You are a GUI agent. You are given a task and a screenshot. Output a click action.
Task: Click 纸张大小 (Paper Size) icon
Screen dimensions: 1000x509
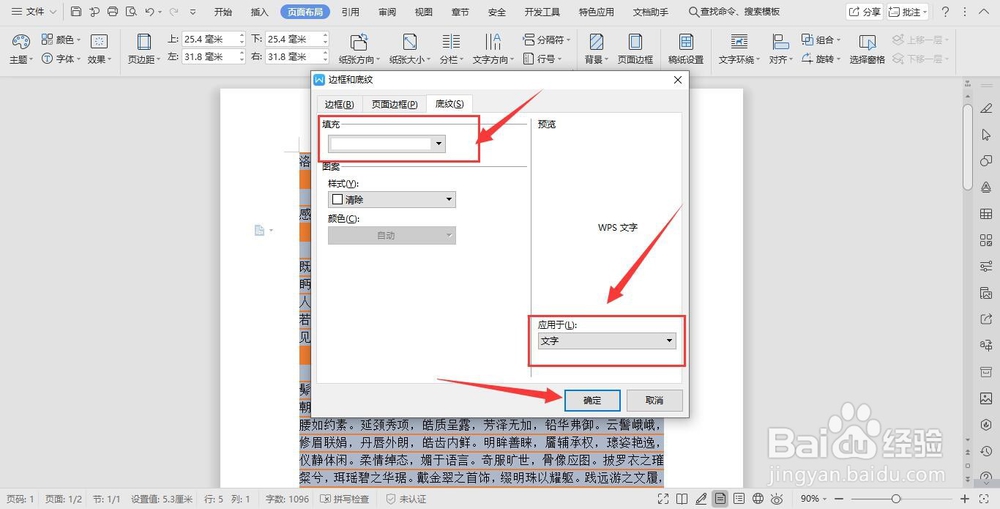[409, 42]
